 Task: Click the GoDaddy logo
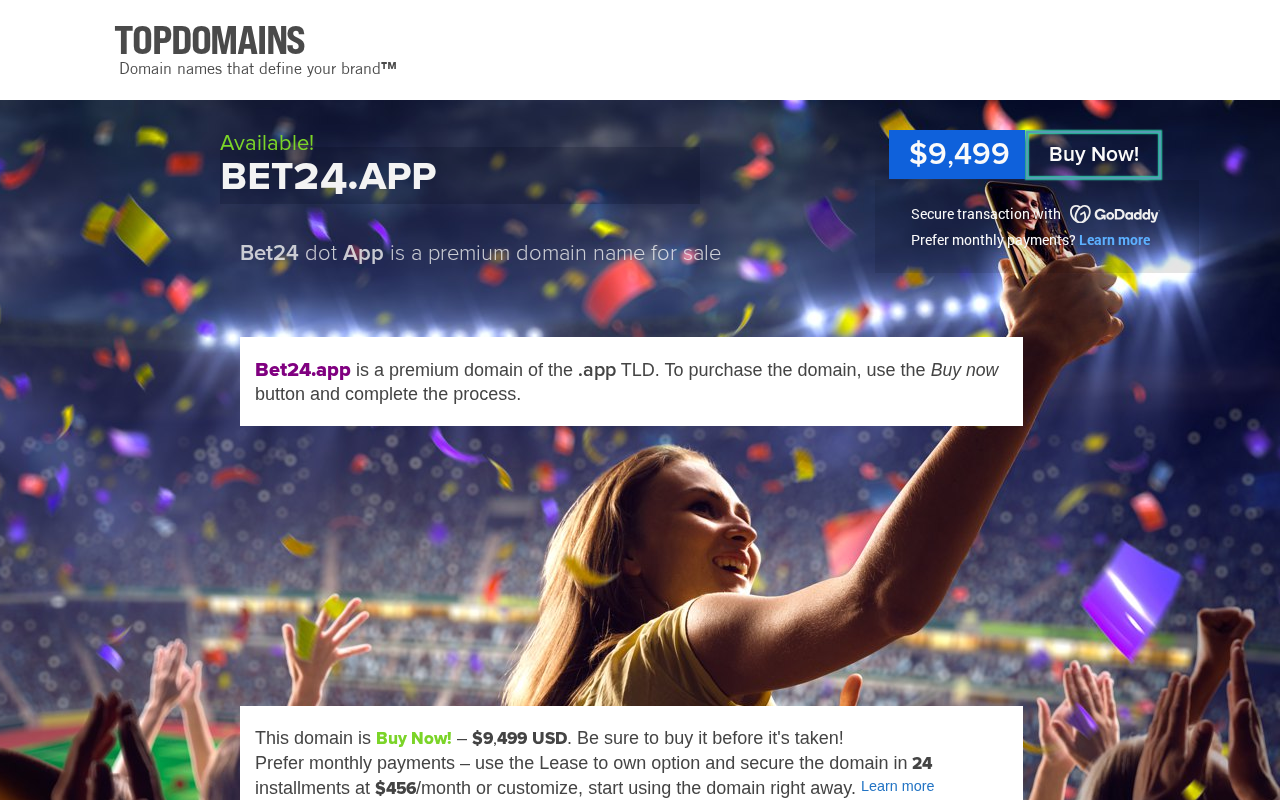[1114, 214]
